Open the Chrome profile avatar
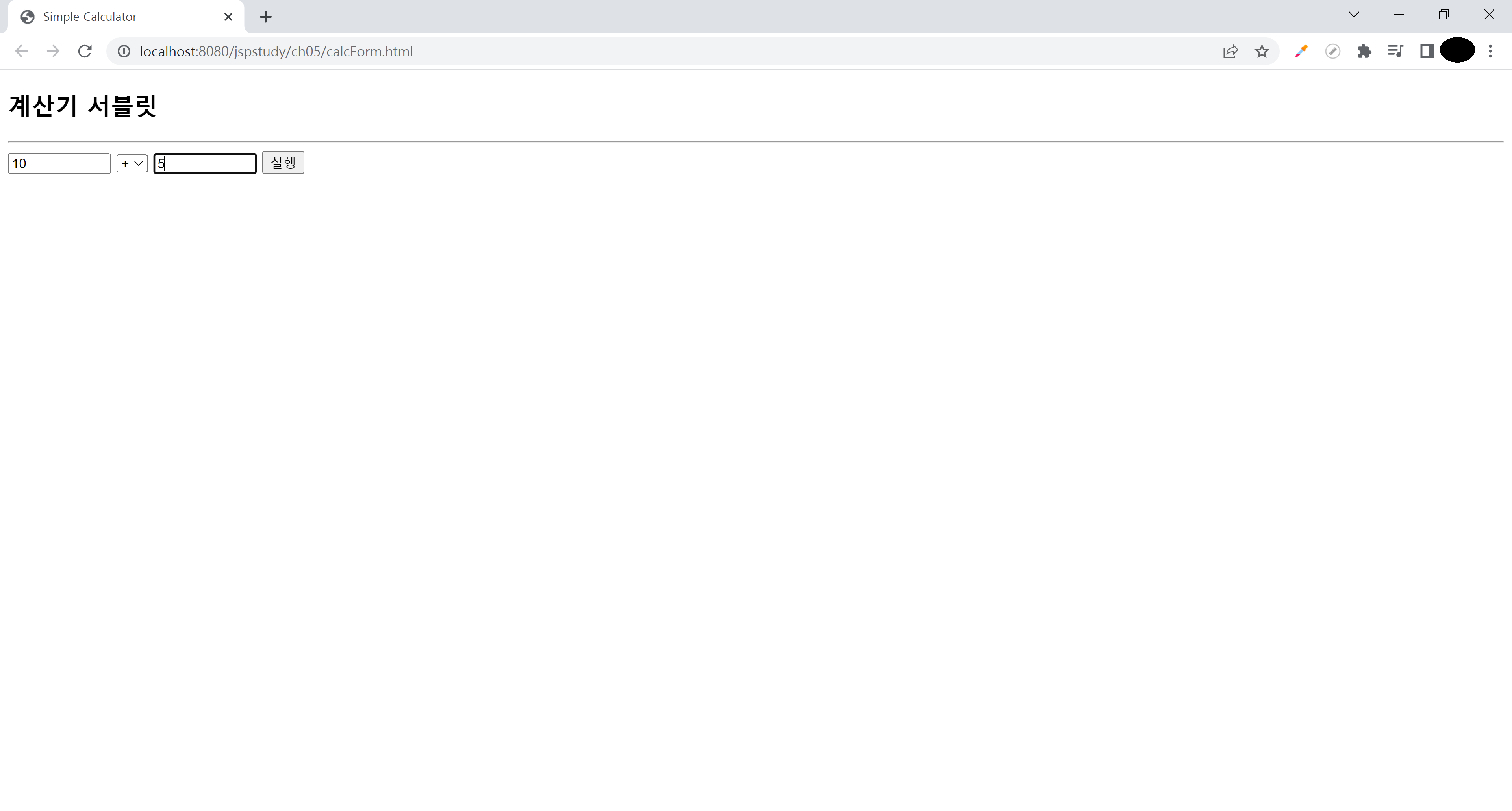The height and width of the screenshot is (811, 1512). point(1457,50)
